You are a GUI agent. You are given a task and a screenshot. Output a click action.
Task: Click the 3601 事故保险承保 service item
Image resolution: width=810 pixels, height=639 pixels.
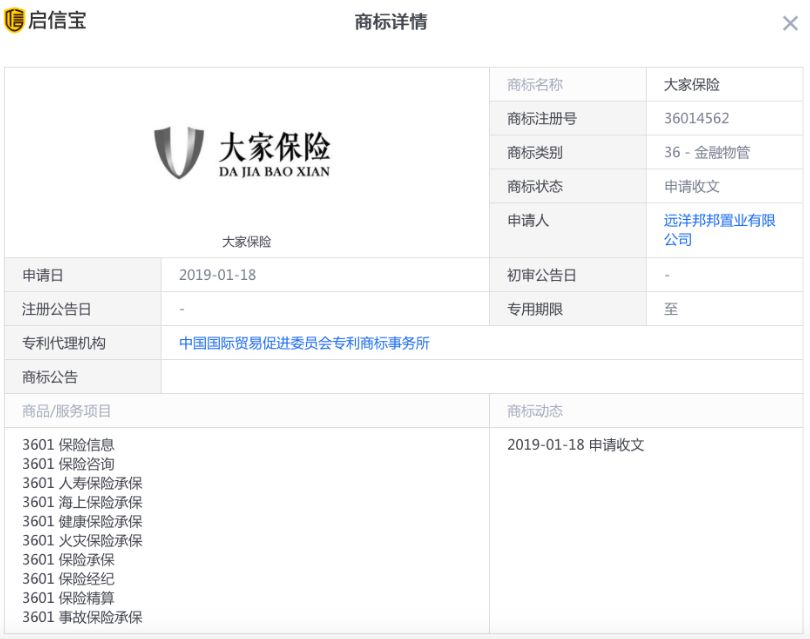(82, 617)
